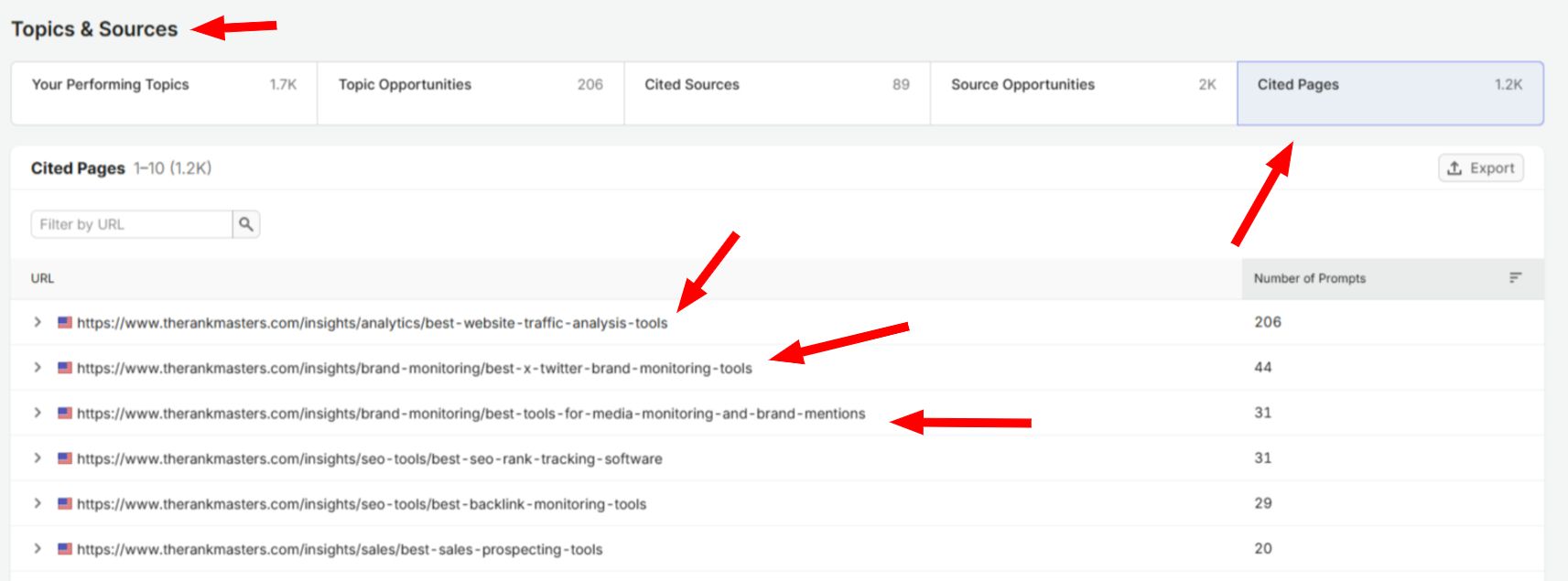Open the best-backlink-monitoring-tools URL
This screenshot has width=1568, height=581.
(362, 504)
